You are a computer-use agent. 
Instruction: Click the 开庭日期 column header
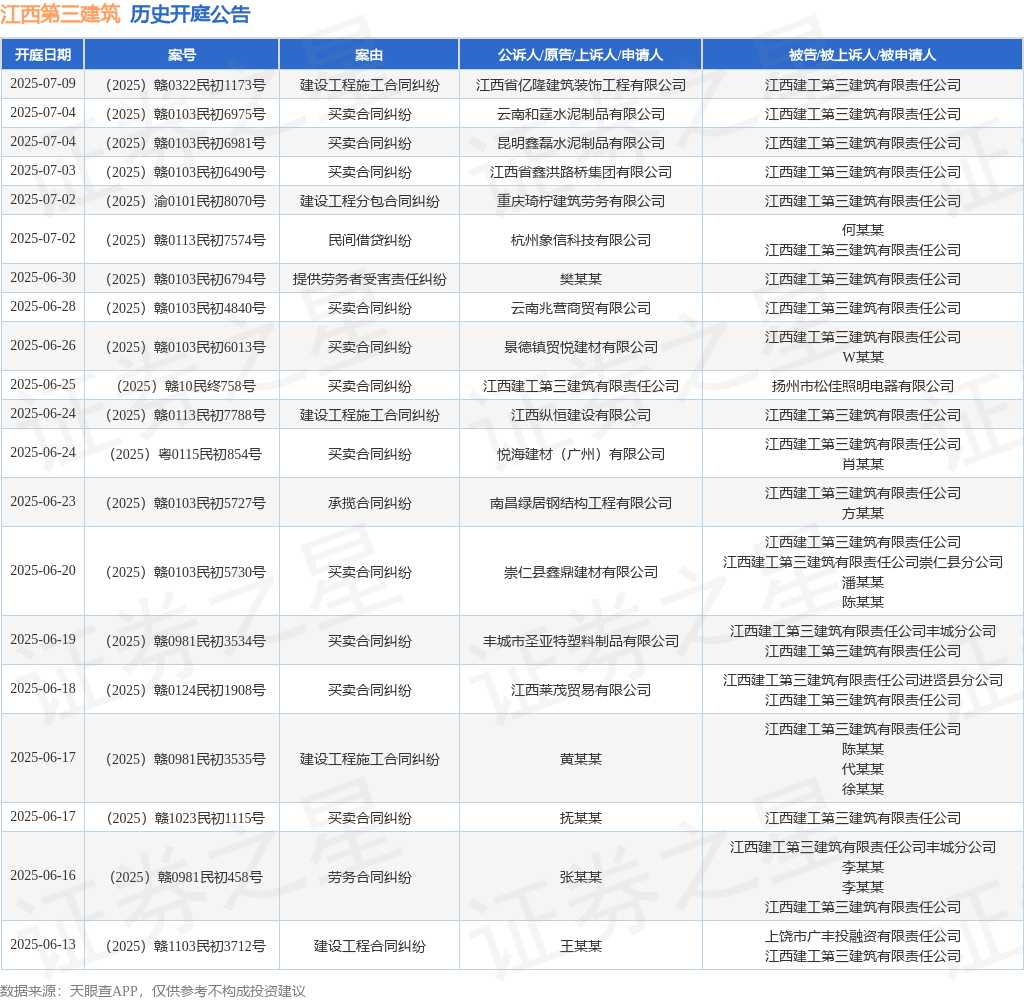pos(43,55)
